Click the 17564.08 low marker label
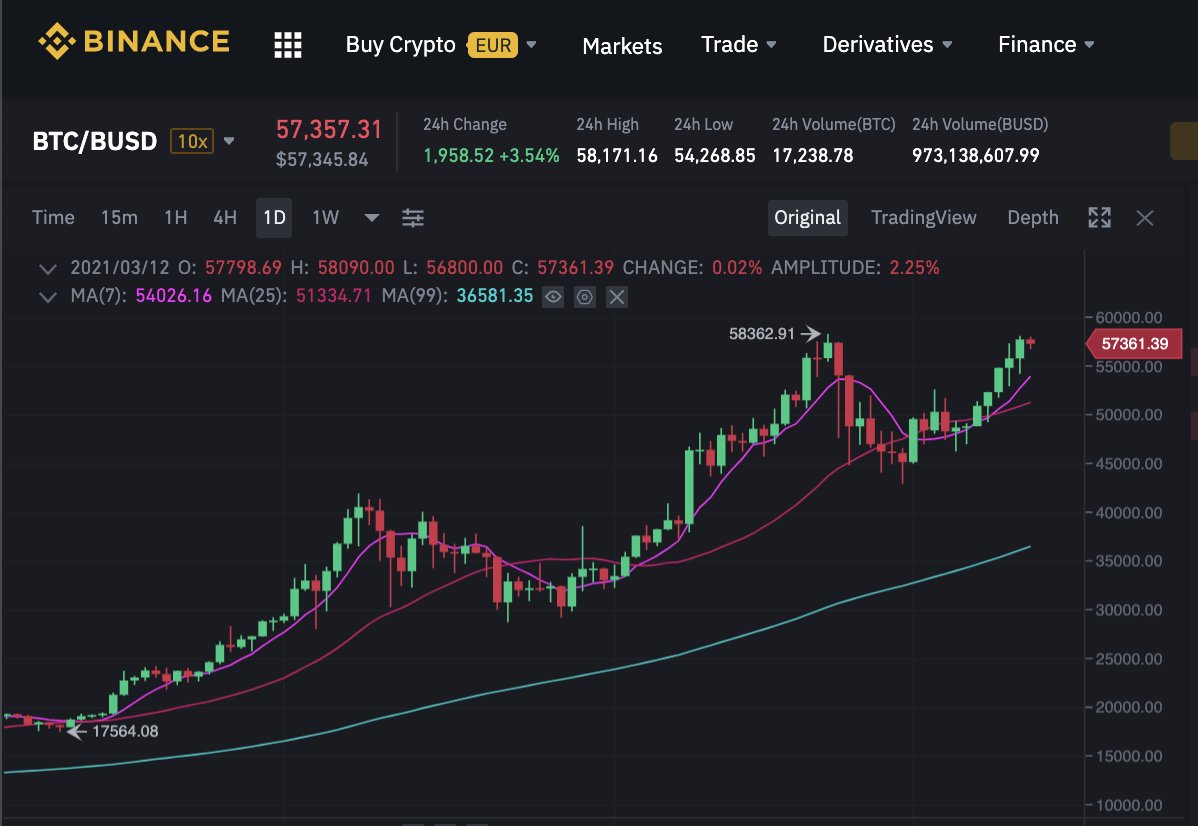The height and width of the screenshot is (826, 1198). tap(125, 731)
